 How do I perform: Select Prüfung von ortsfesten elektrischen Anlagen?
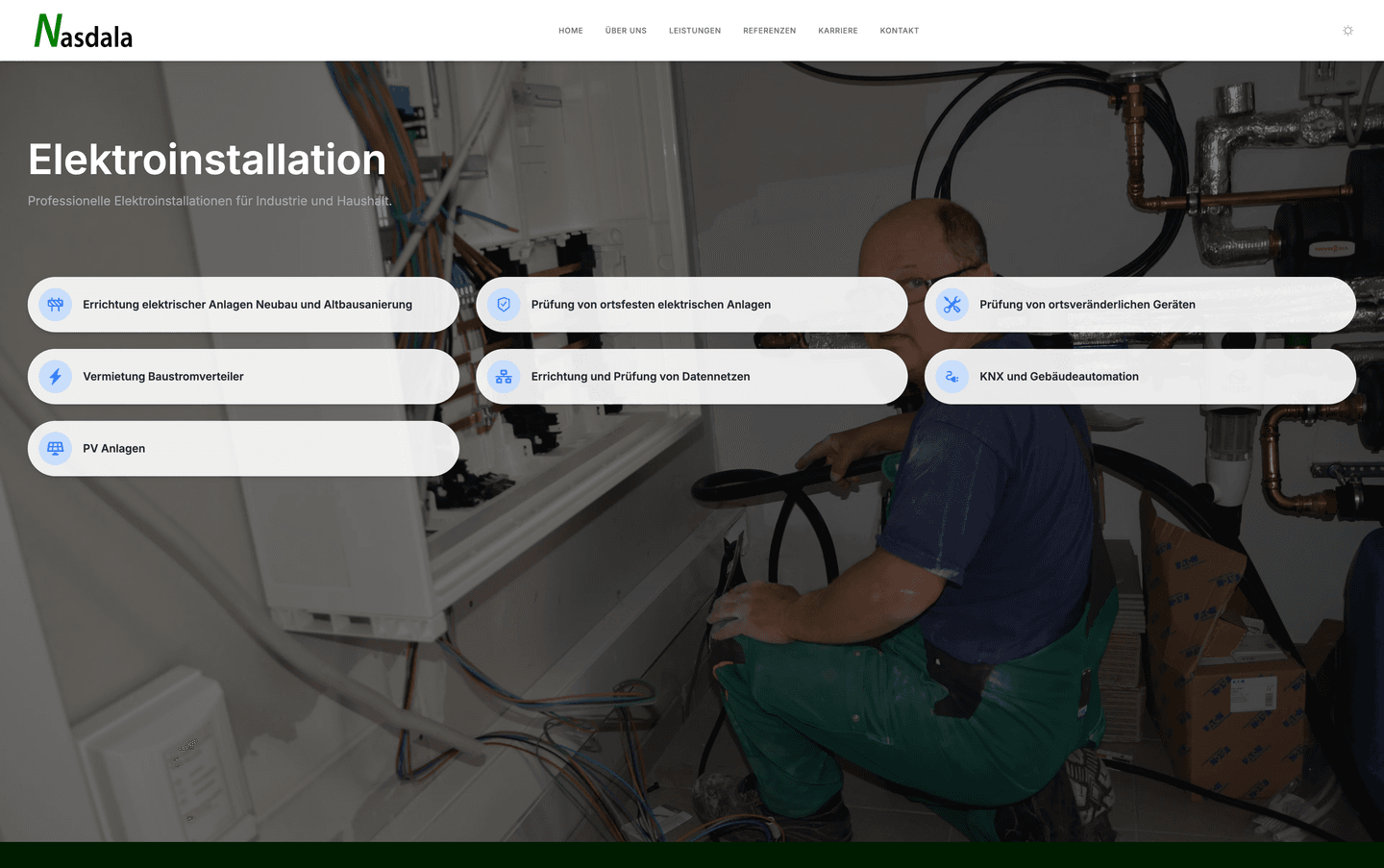click(x=651, y=305)
